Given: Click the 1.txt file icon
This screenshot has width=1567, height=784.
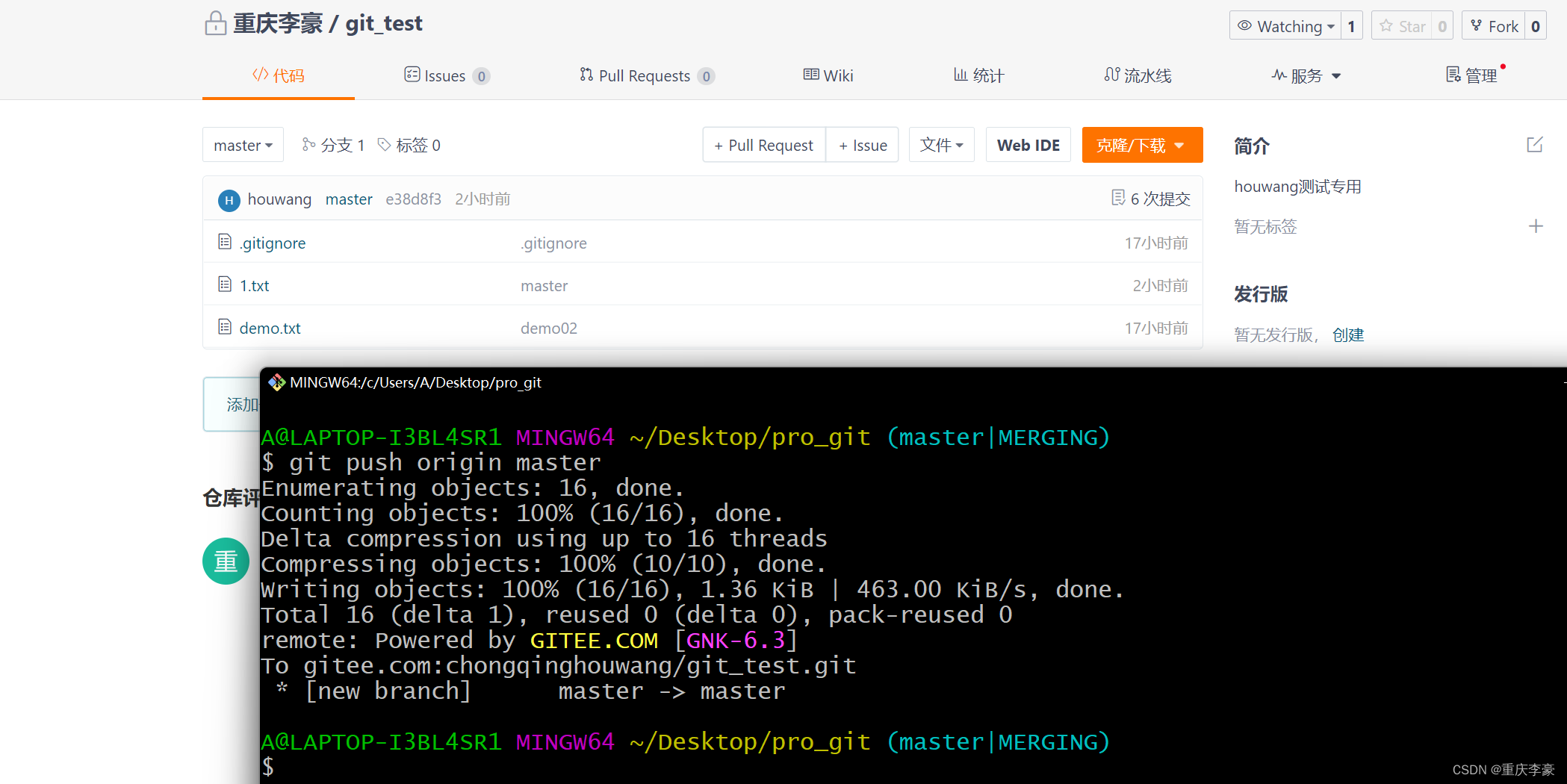Looking at the screenshot, I should click(x=225, y=284).
